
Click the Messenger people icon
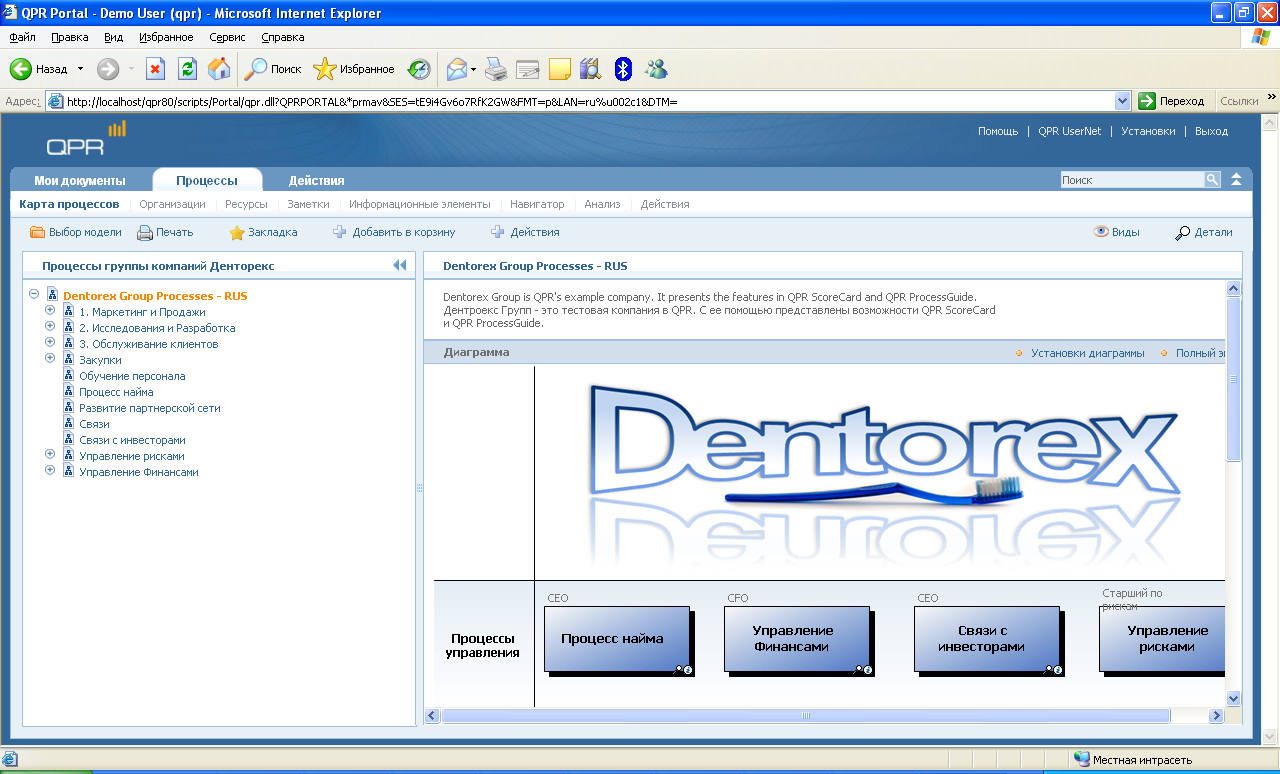[656, 69]
